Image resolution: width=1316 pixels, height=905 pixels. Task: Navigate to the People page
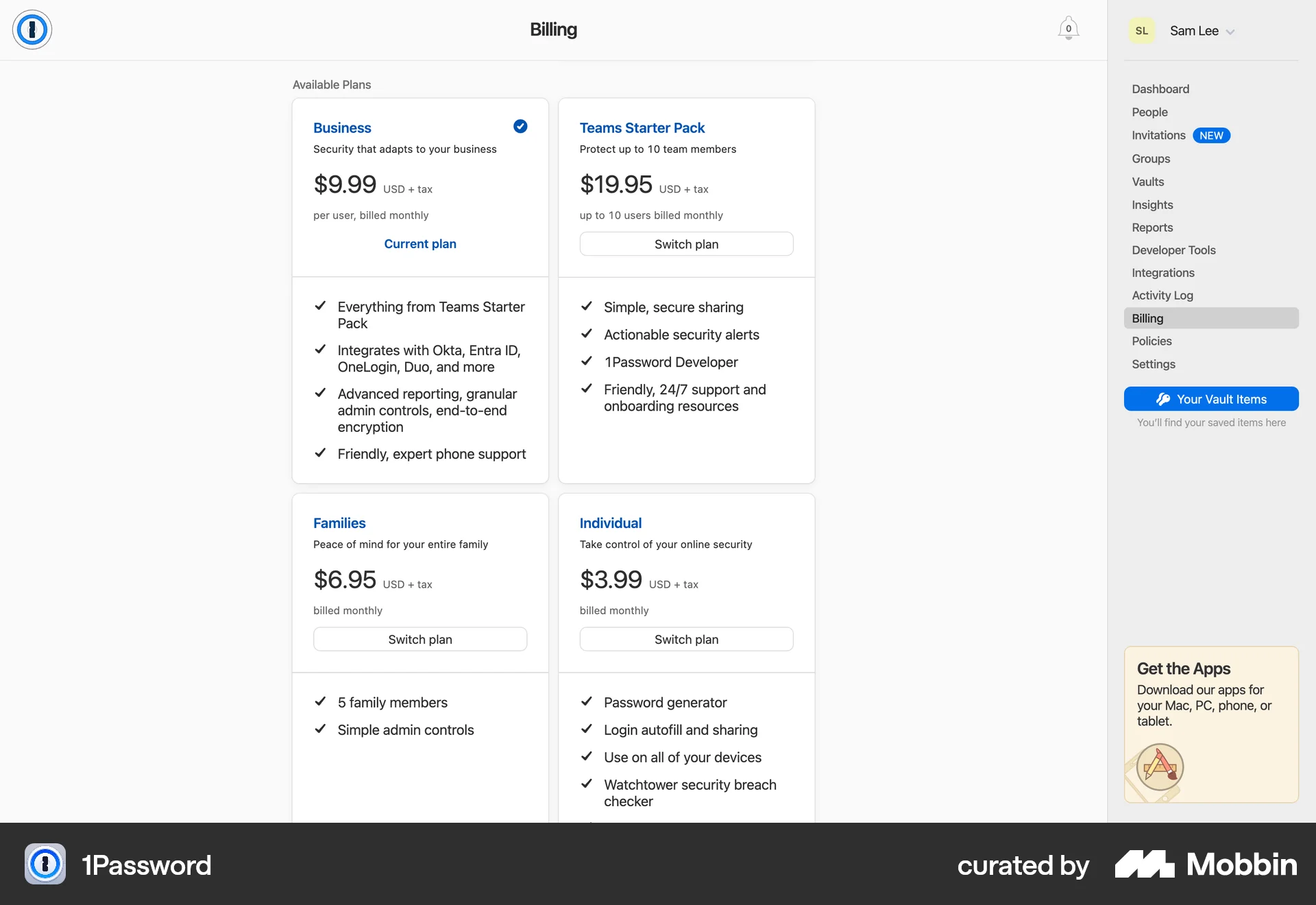point(1149,112)
